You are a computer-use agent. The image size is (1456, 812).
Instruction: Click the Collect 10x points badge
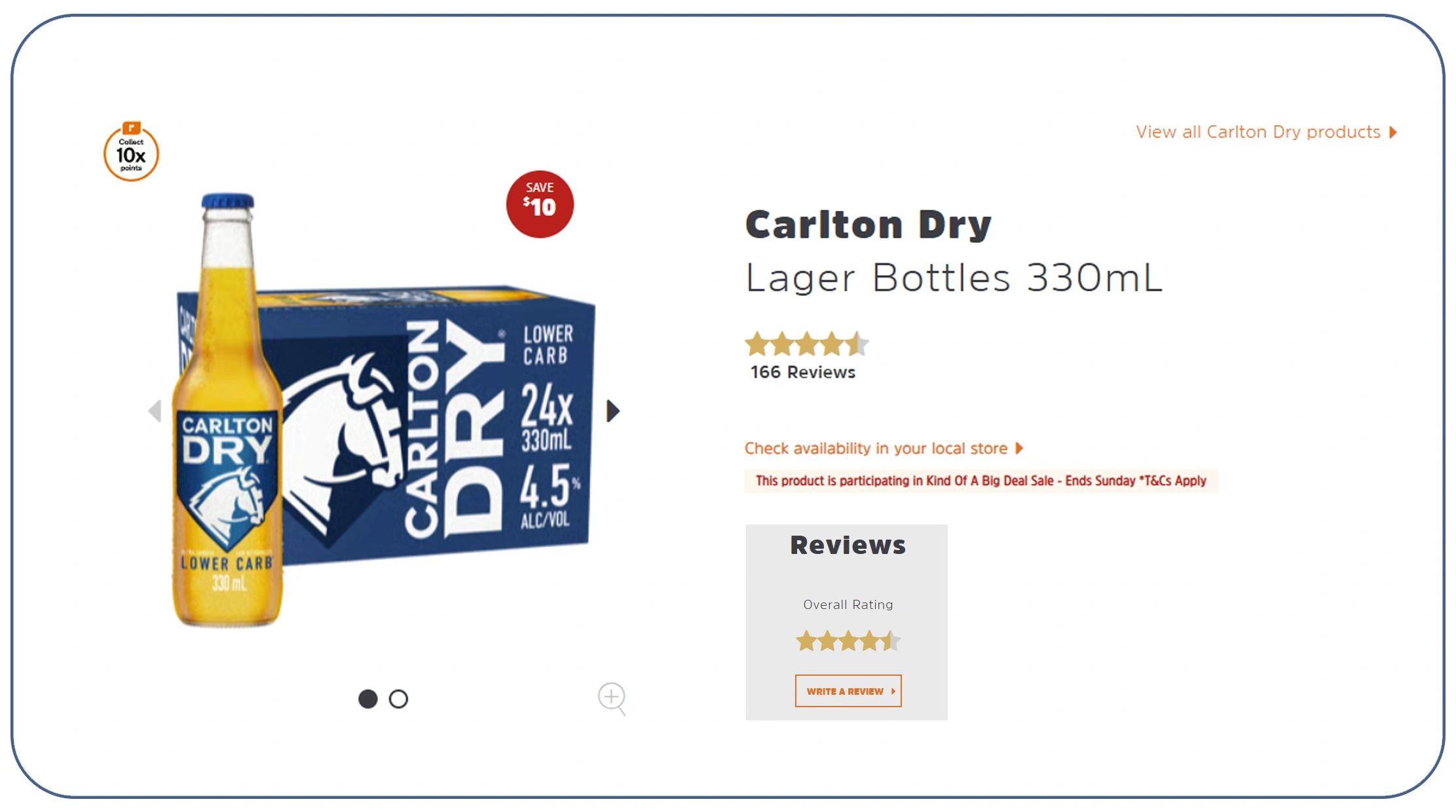(x=131, y=151)
